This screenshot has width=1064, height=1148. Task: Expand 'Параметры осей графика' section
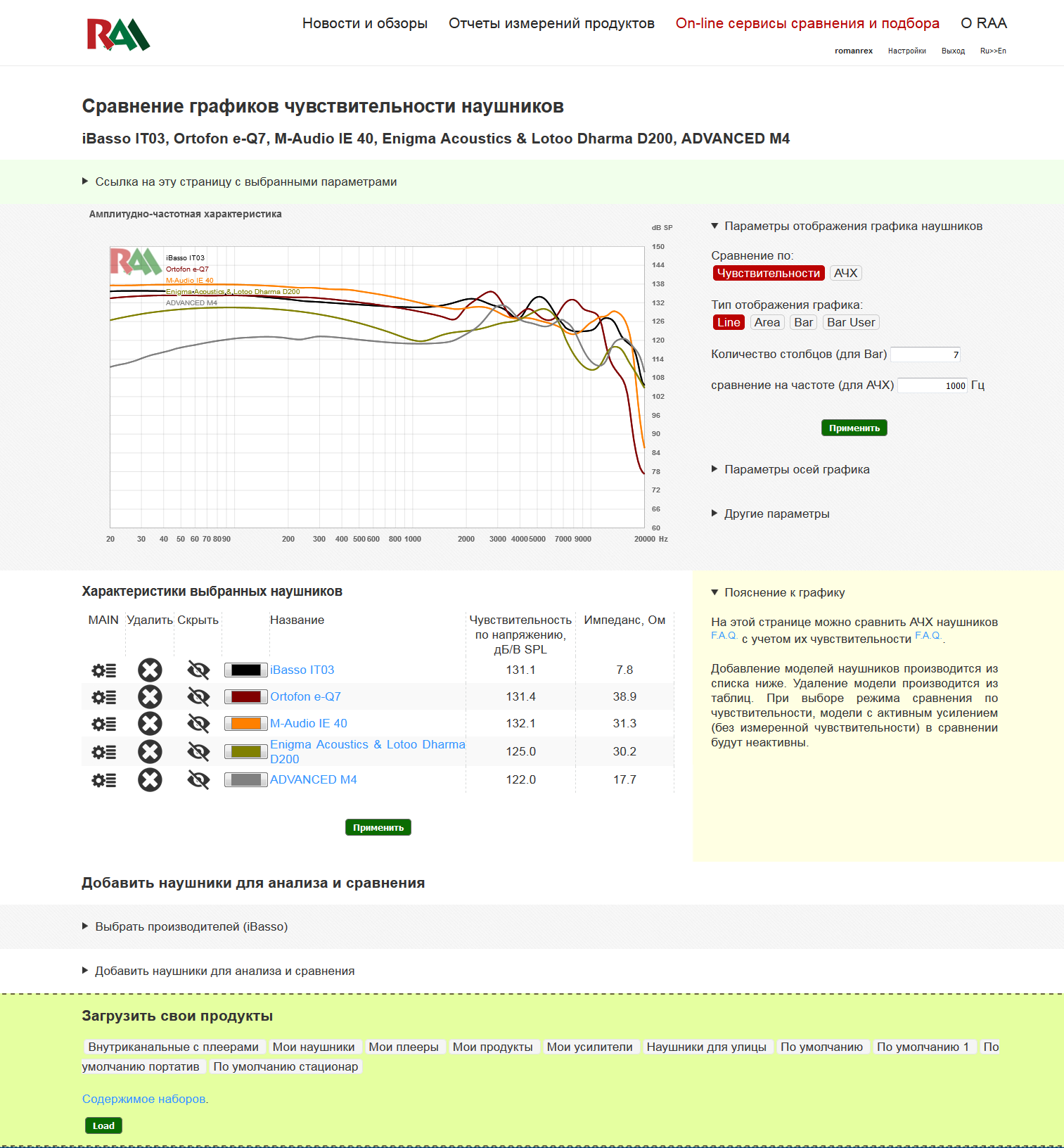(790, 469)
